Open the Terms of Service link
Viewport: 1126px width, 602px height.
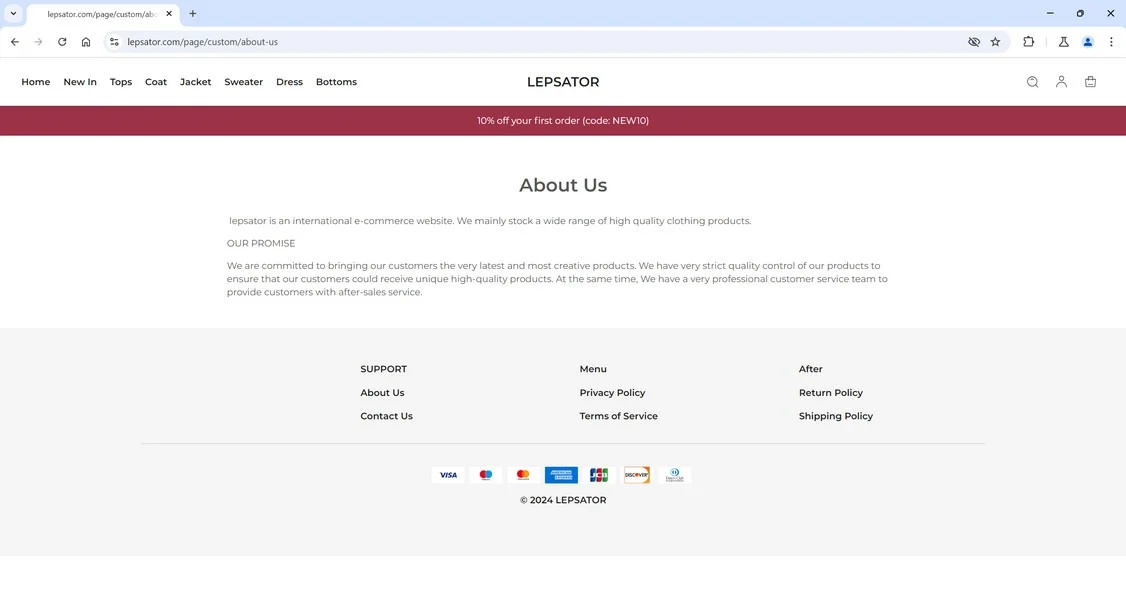point(618,416)
